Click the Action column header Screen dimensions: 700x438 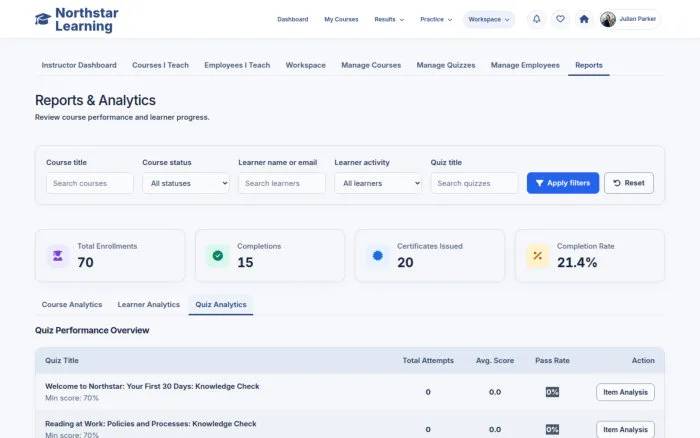coord(643,360)
